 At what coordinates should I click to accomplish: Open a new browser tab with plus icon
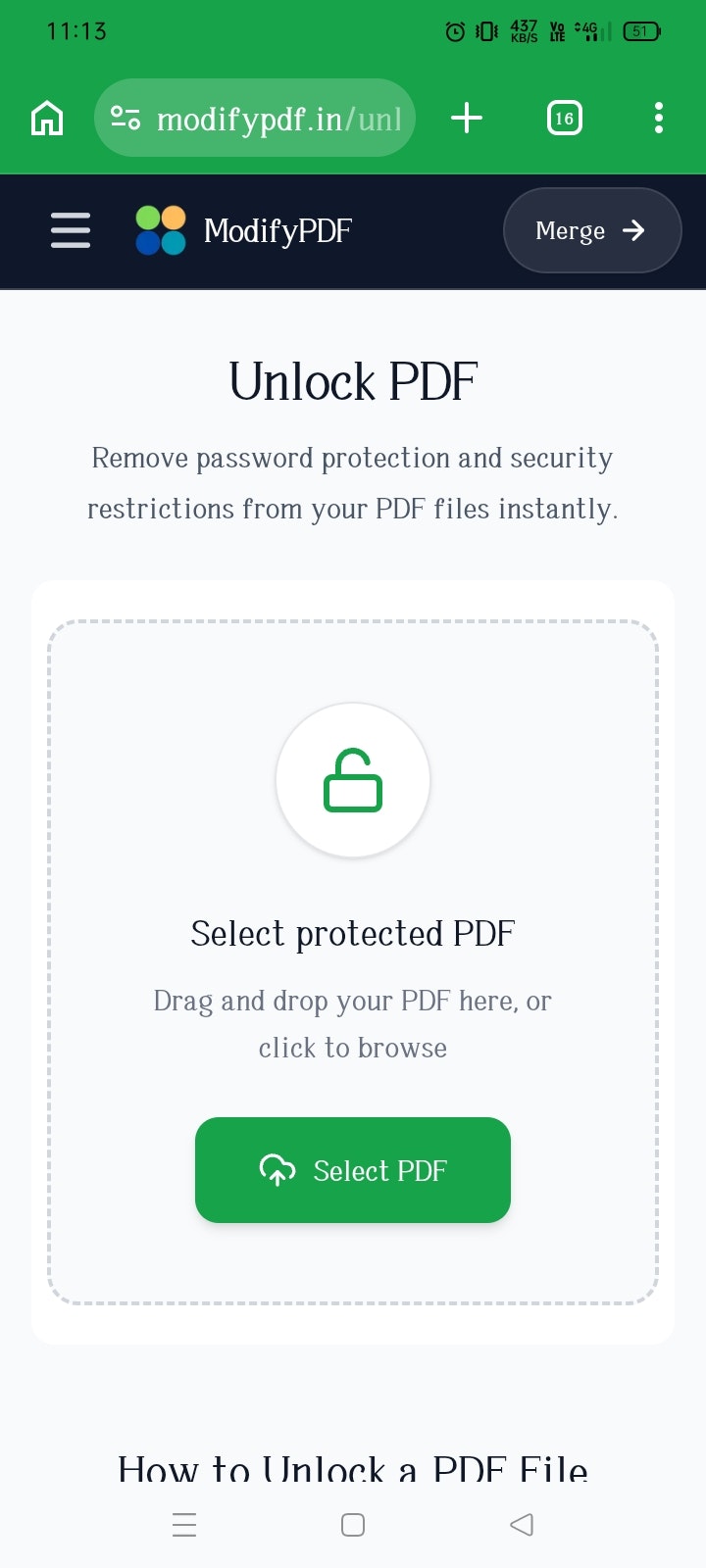[466, 118]
